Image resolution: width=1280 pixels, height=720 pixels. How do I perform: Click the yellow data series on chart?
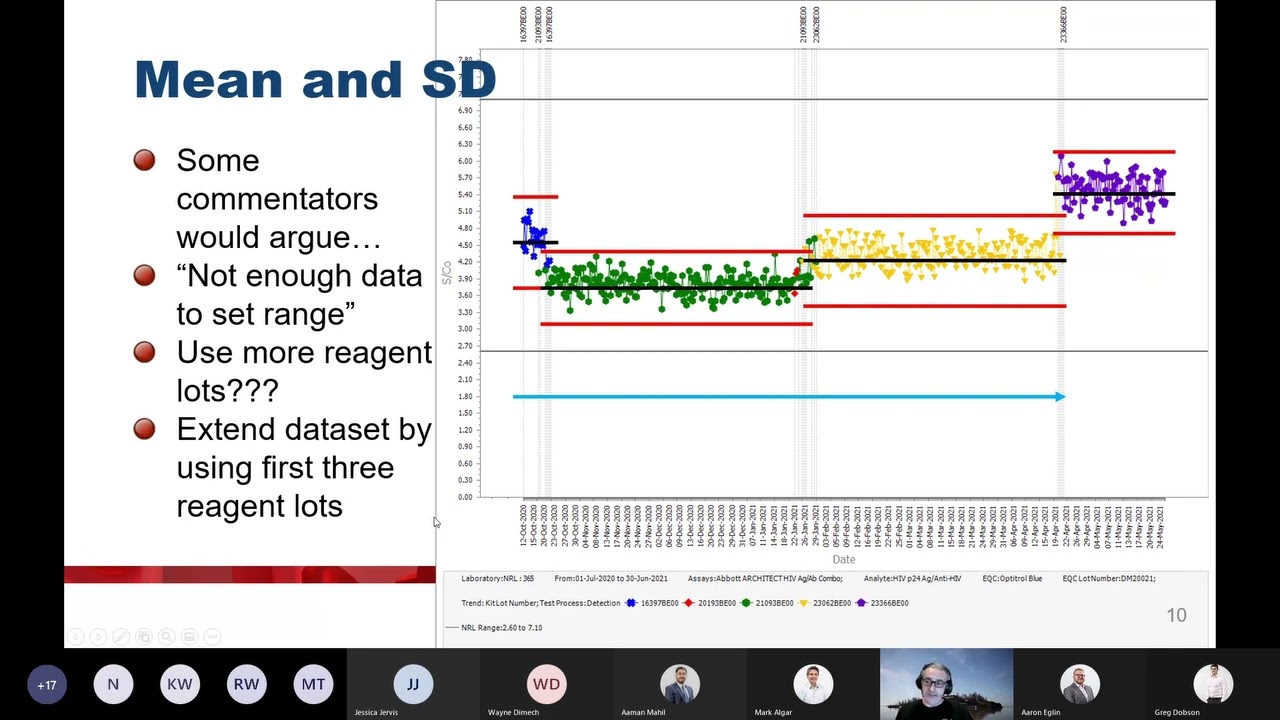point(935,254)
